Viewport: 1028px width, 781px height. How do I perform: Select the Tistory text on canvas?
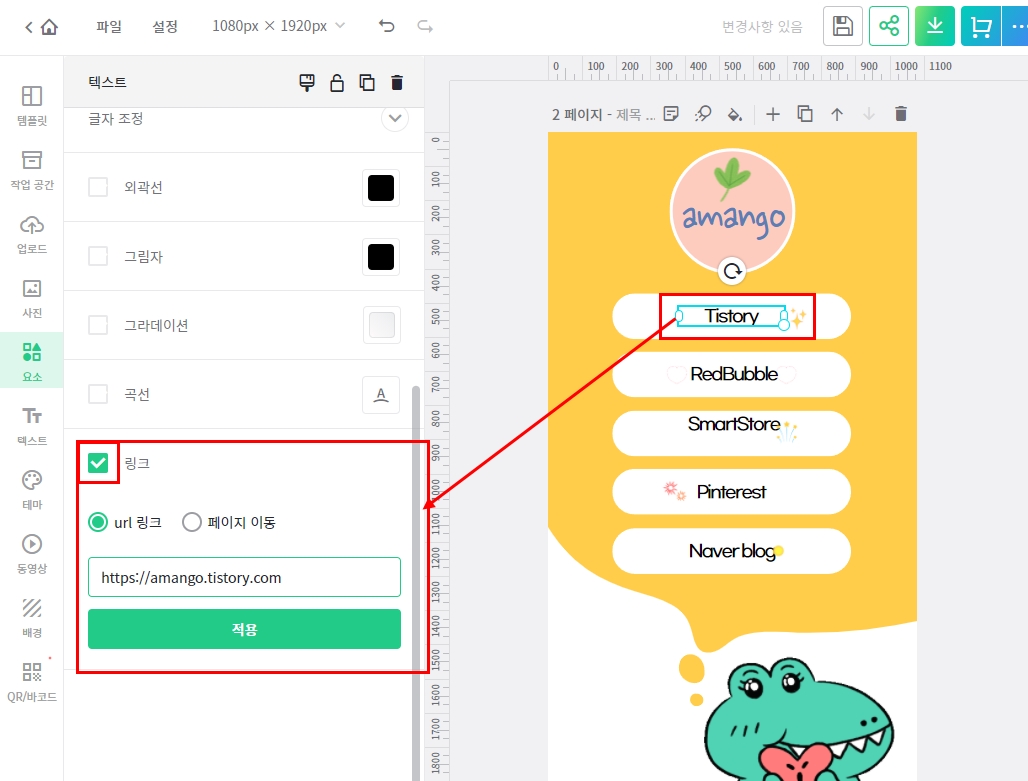tap(732, 316)
